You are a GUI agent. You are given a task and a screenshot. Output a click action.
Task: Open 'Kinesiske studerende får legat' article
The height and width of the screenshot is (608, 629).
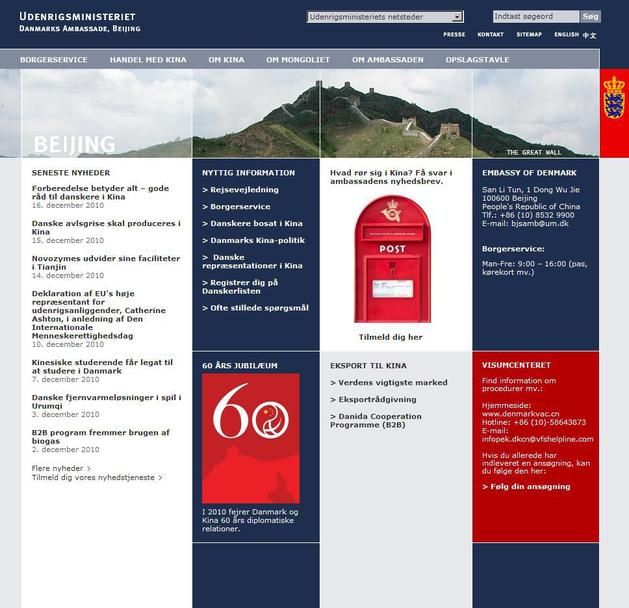pyautogui.click(x=102, y=367)
